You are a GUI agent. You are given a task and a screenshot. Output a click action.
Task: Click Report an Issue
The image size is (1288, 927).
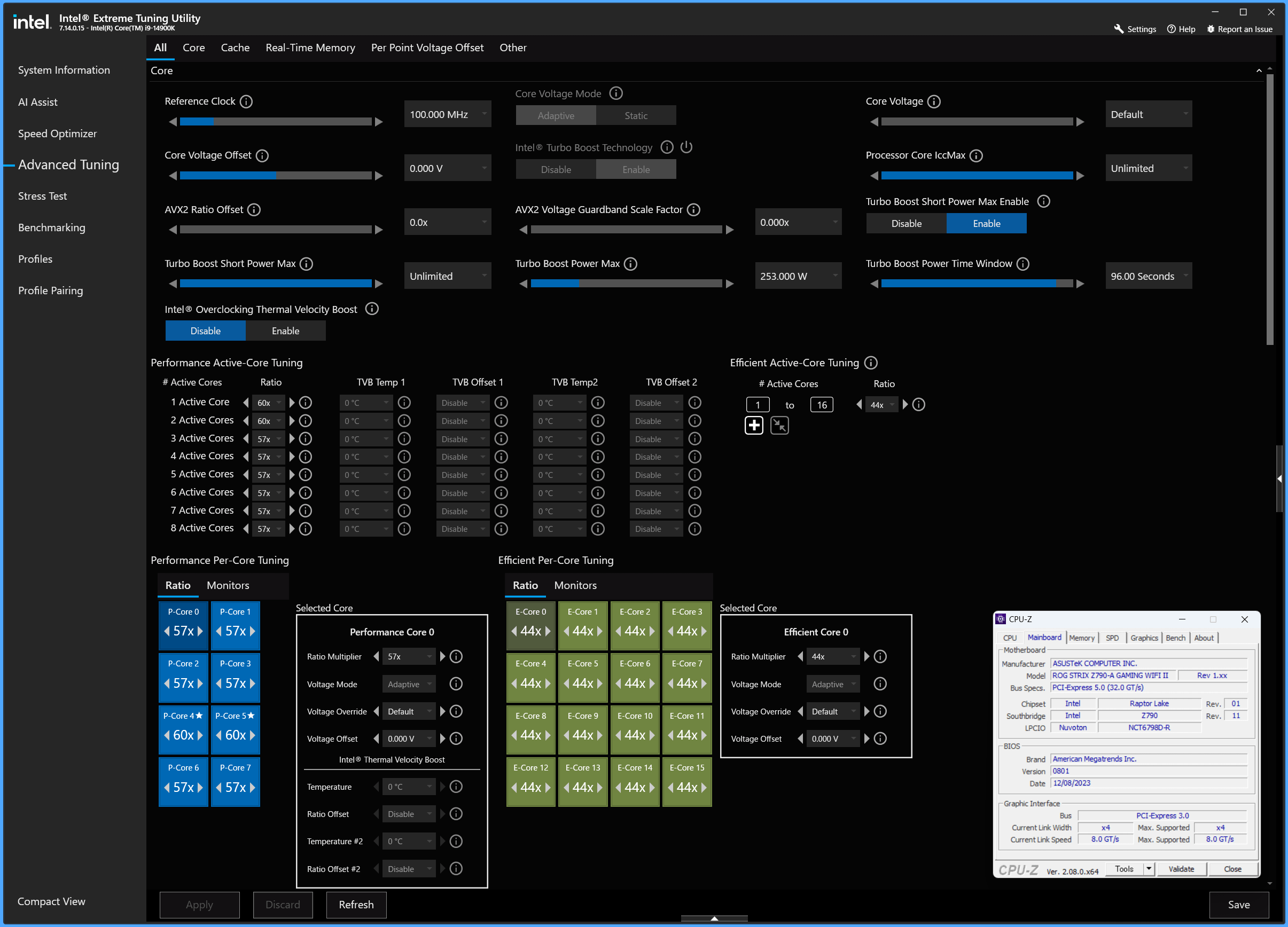tap(1240, 29)
